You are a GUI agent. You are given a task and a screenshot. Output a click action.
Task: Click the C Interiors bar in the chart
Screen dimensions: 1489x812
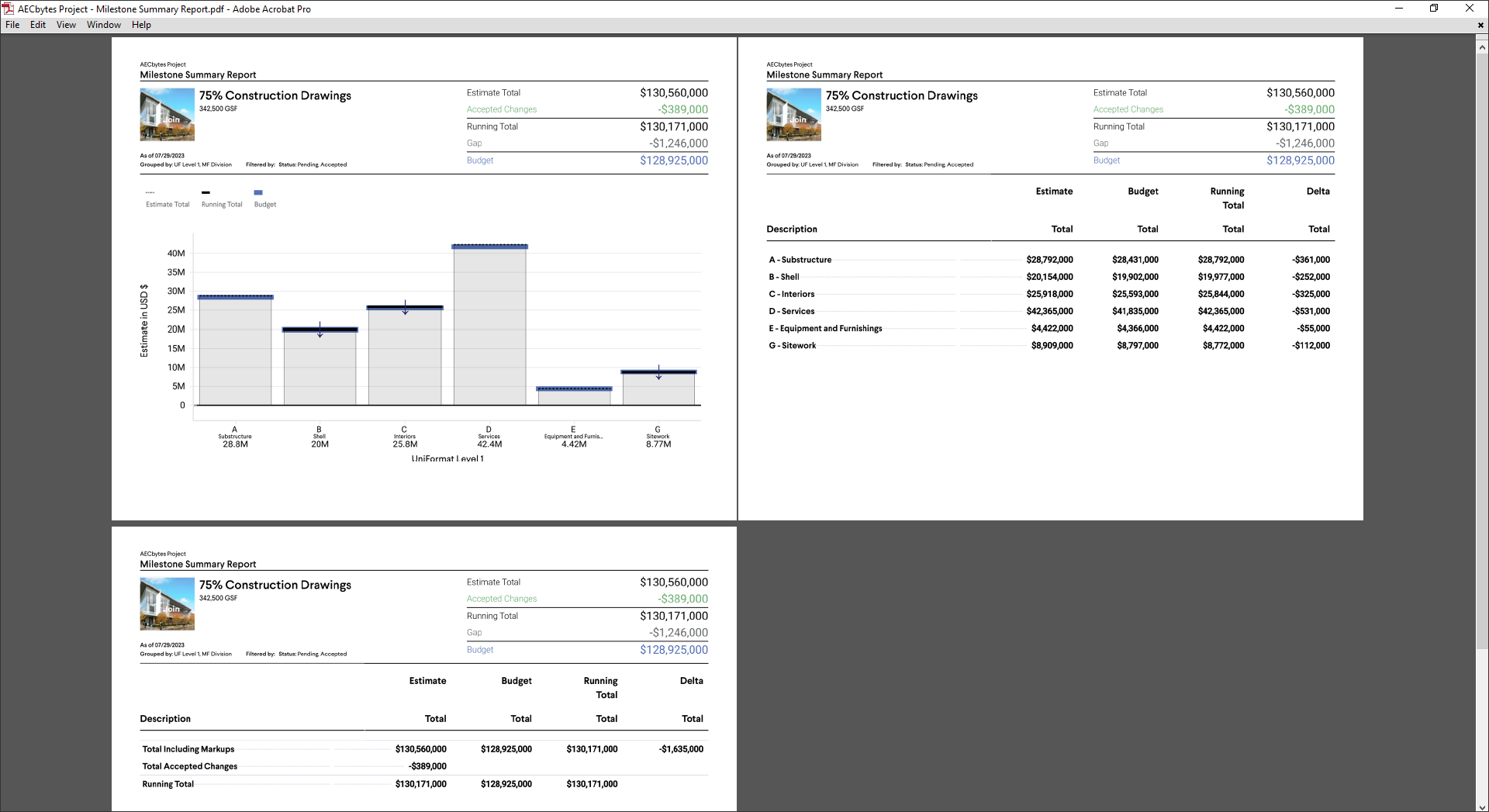click(405, 356)
